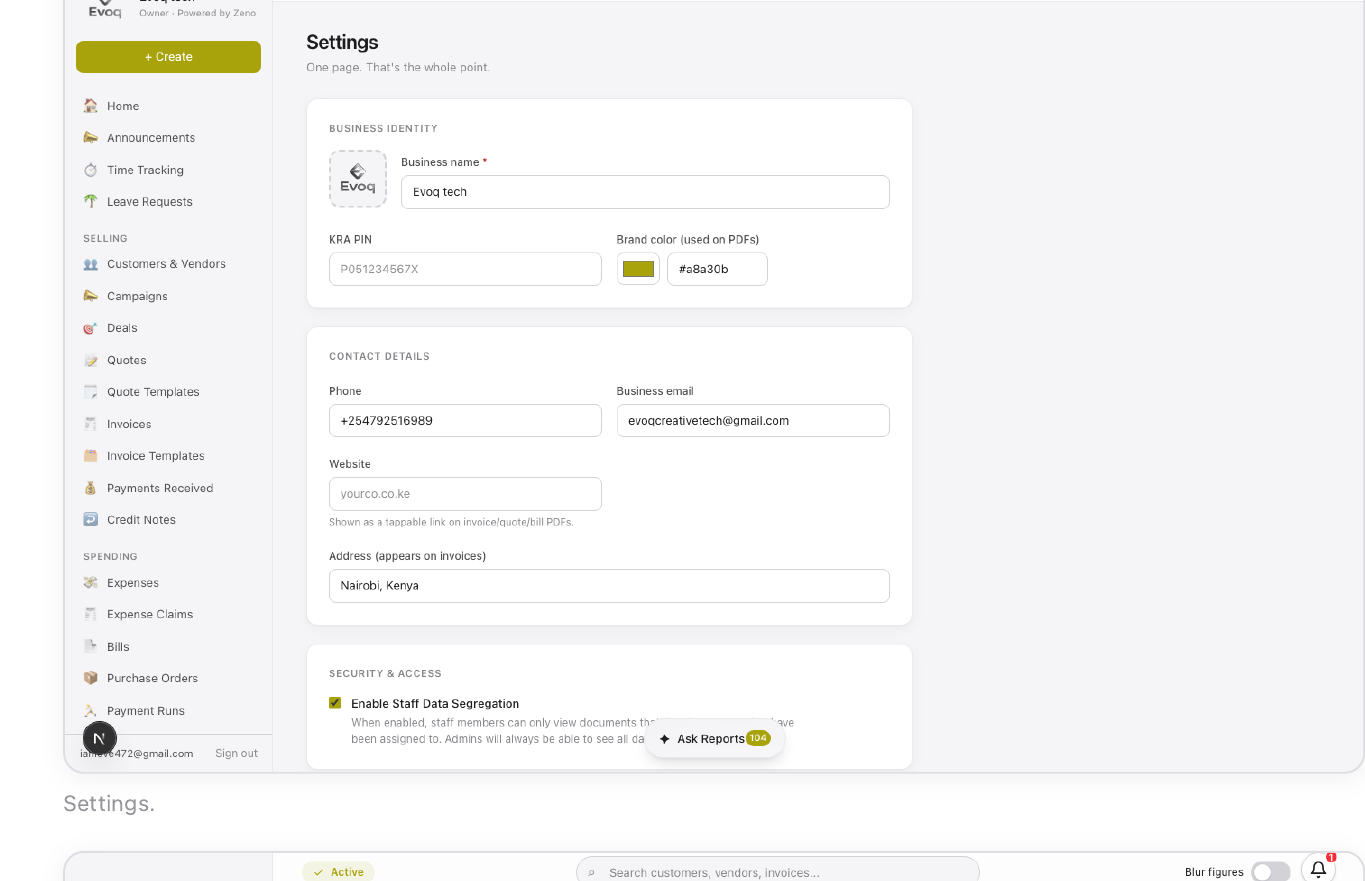Click the Time Tracking stopwatch icon
Image resolution: width=1365 pixels, height=881 pixels.
pyautogui.click(x=91, y=170)
